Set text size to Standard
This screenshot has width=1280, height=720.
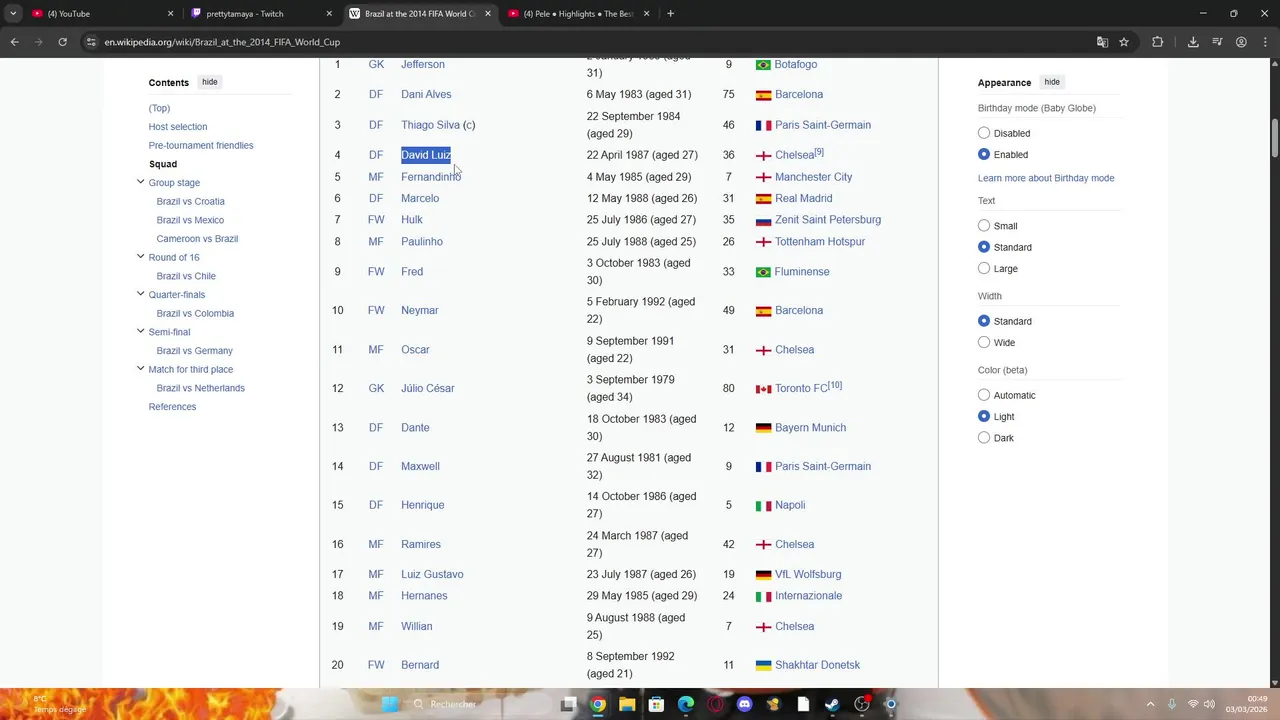pyautogui.click(x=984, y=247)
